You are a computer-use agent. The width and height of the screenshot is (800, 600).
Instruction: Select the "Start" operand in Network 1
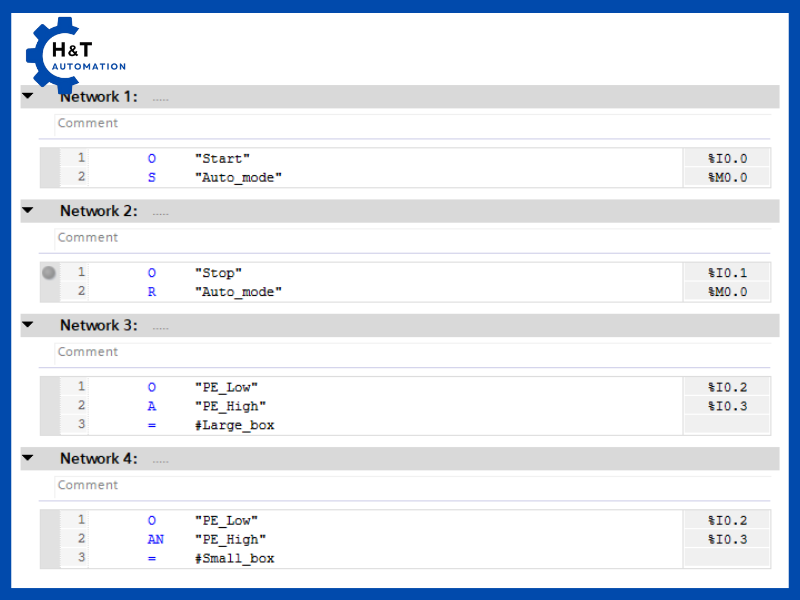222,158
